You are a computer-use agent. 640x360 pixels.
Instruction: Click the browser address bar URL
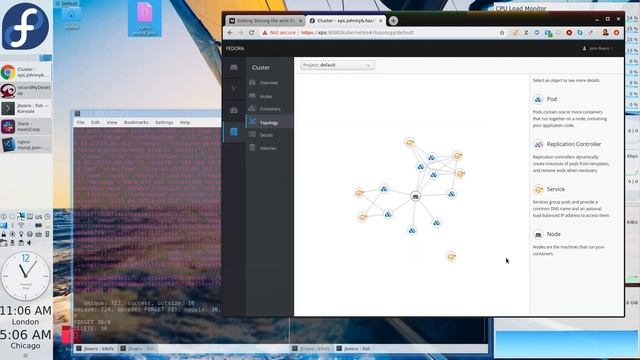click(358, 33)
